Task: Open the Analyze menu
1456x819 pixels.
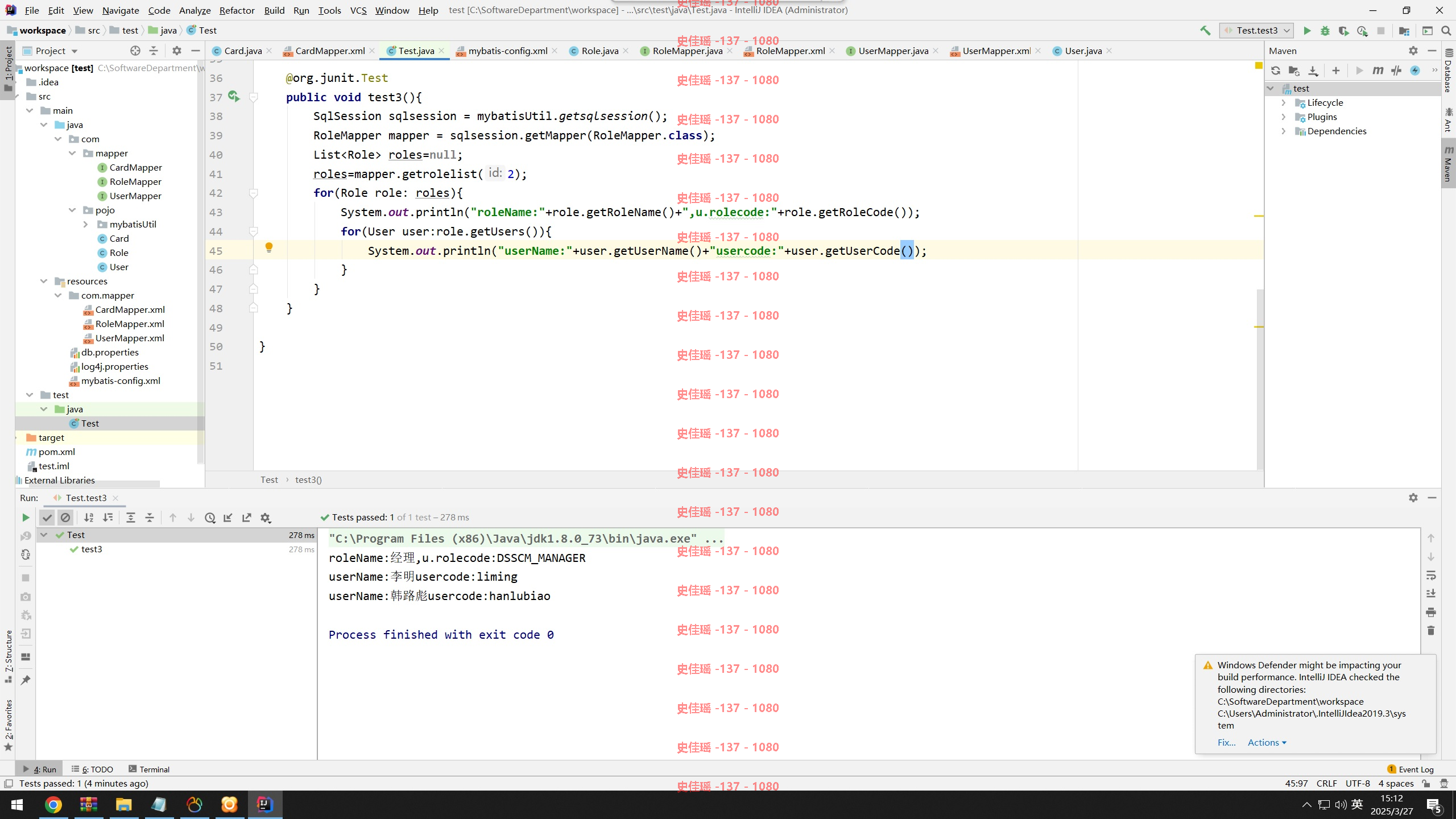Action: point(195,10)
